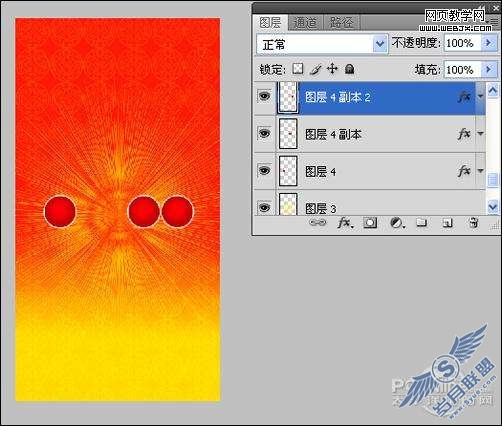Select the 图层 4 副本 2 thumbnail
The image size is (502, 426).
(288, 97)
